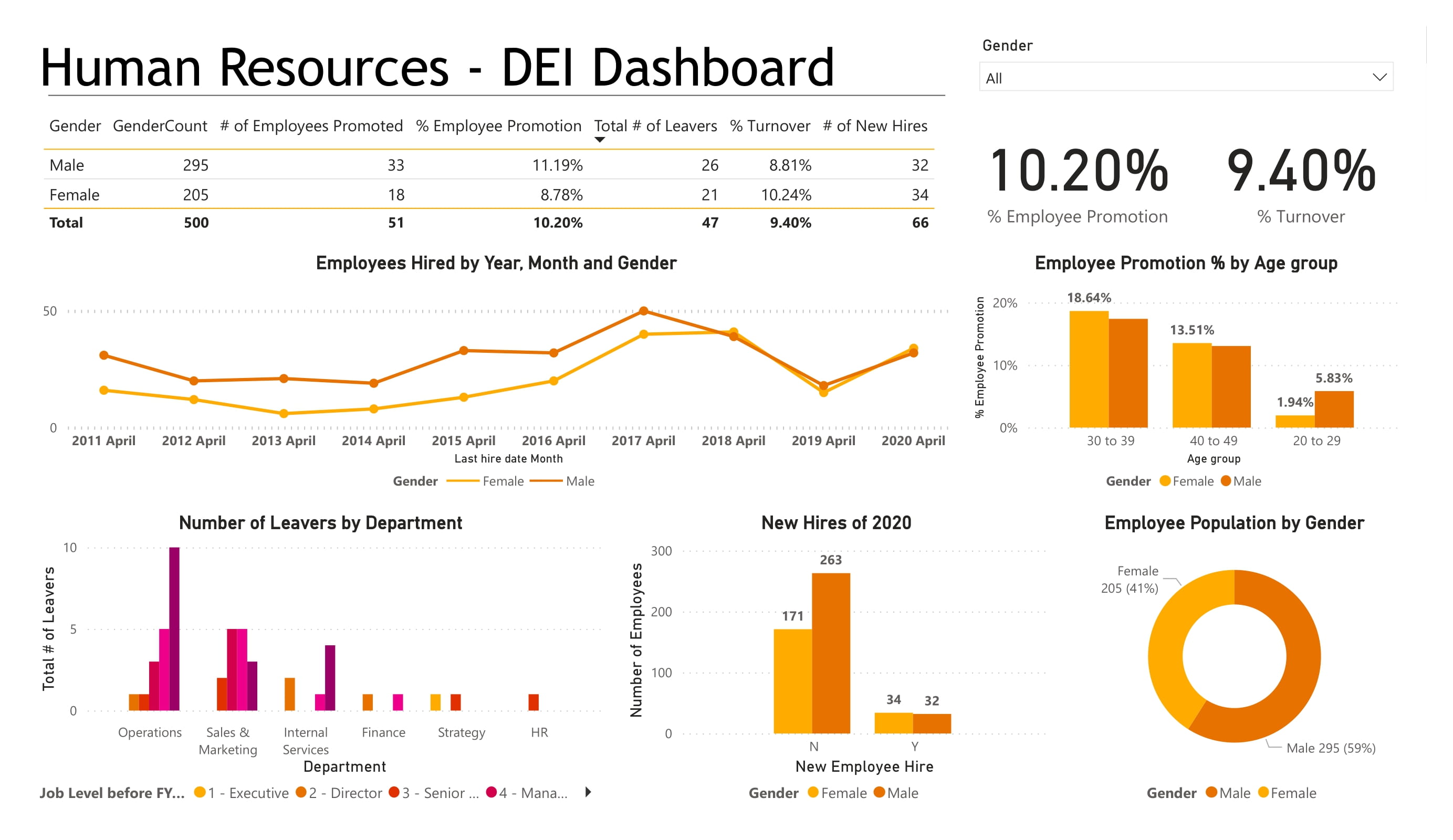Viewport: 1453px width, 840px height.
Task: Click 3 - Senior legend dot
Action: point(394,792)
